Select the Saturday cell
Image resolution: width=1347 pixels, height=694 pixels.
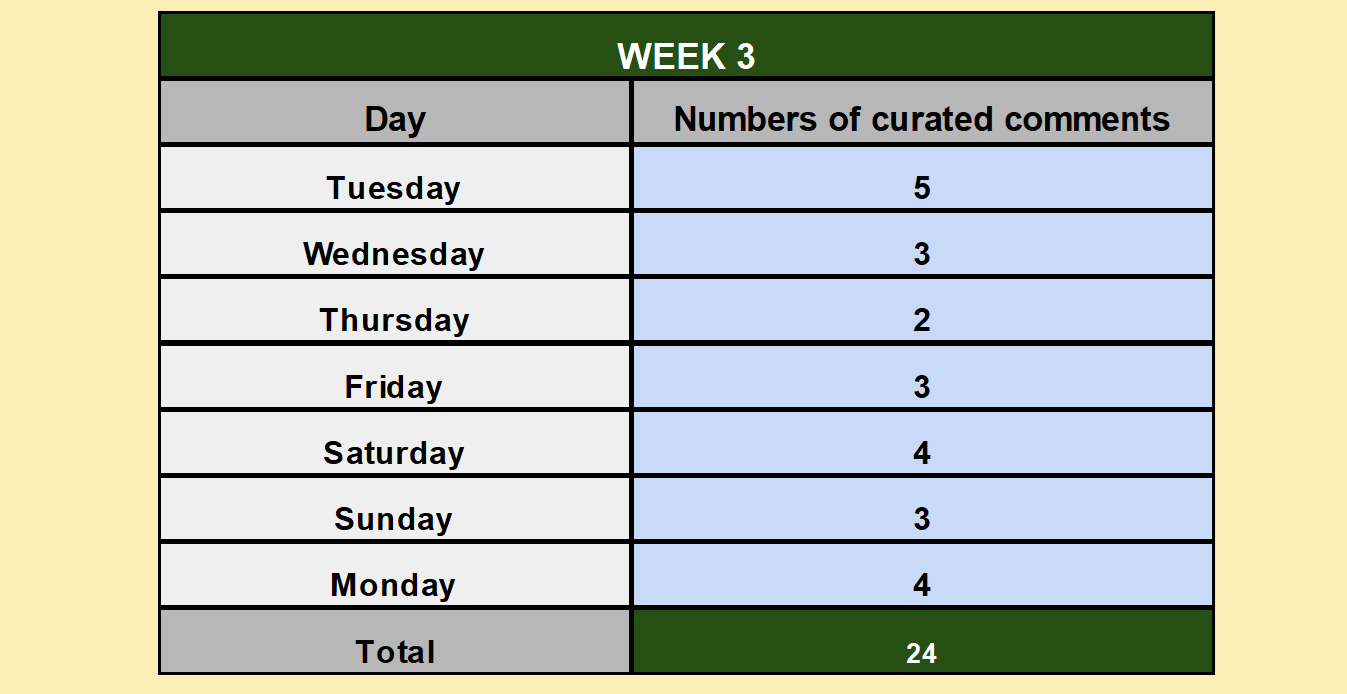(x=395, y=443)
